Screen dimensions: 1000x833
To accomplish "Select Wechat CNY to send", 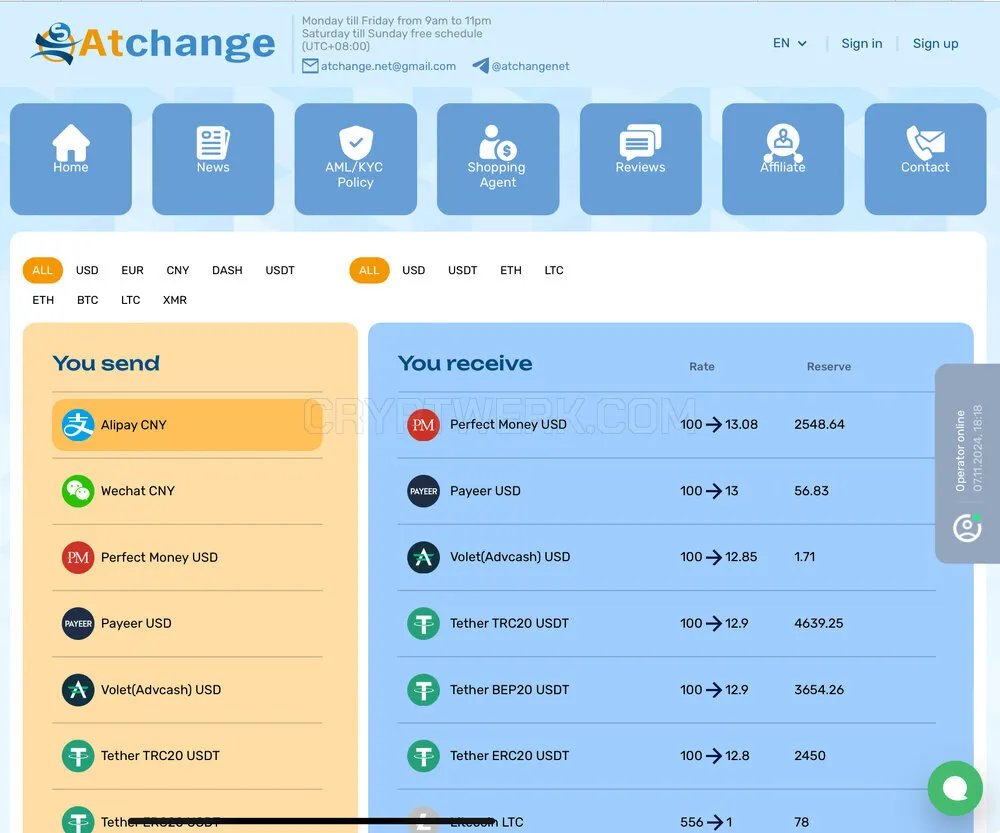I will tap(188, 491).
